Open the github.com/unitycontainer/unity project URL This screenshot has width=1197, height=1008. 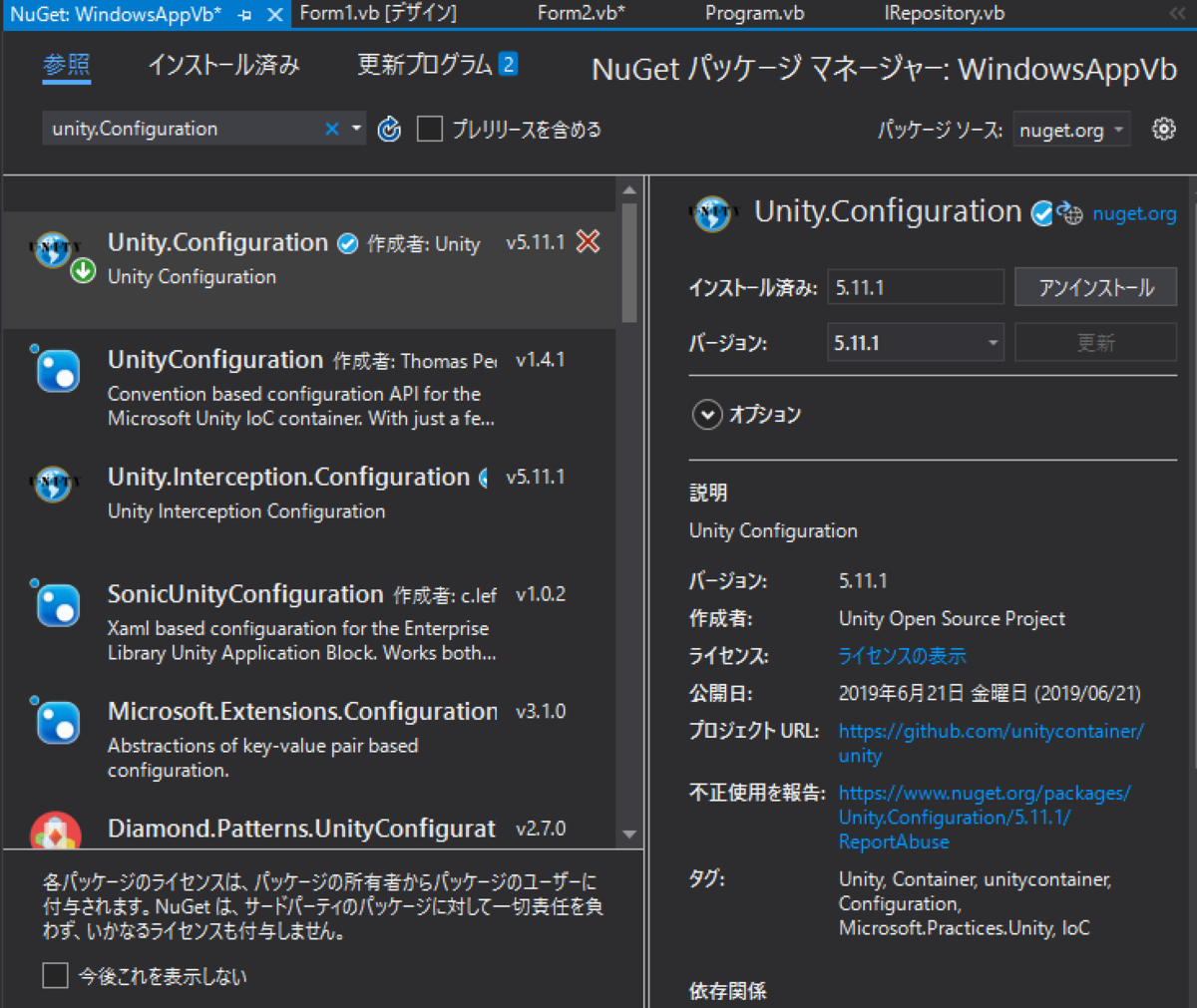[x=991, y=743]
